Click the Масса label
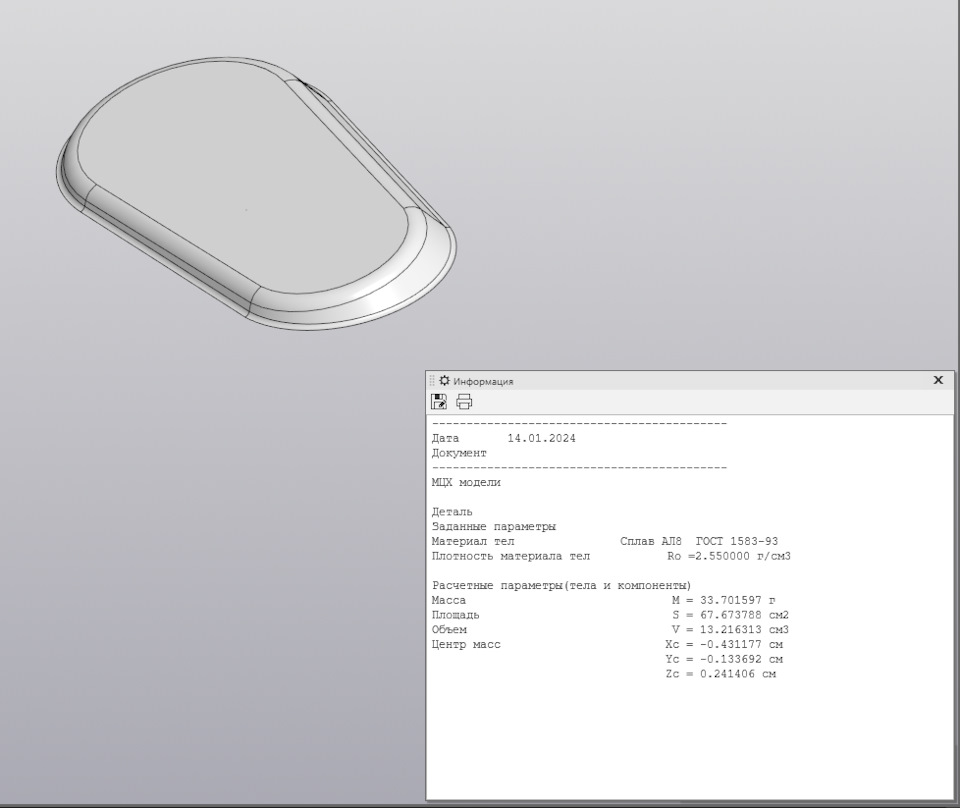Image resolution: width=960 pixels, height=808 pixels. tap(449, 600)
